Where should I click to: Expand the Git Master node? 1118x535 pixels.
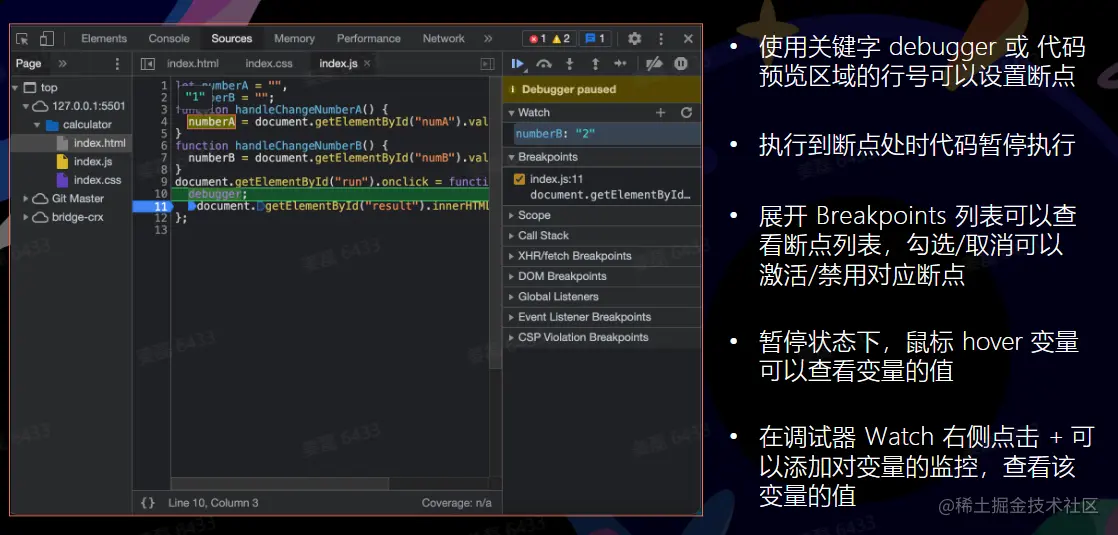point(26,199)
